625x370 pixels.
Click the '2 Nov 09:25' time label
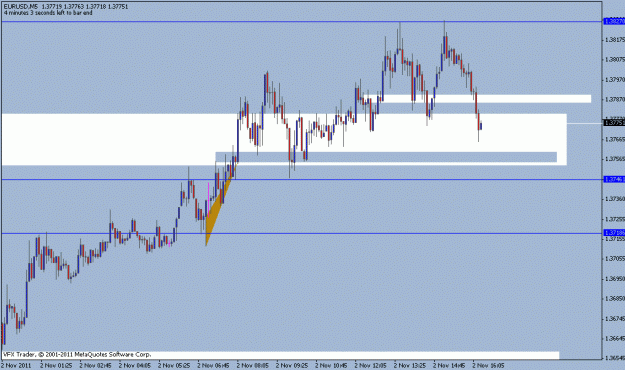[292, 365]
